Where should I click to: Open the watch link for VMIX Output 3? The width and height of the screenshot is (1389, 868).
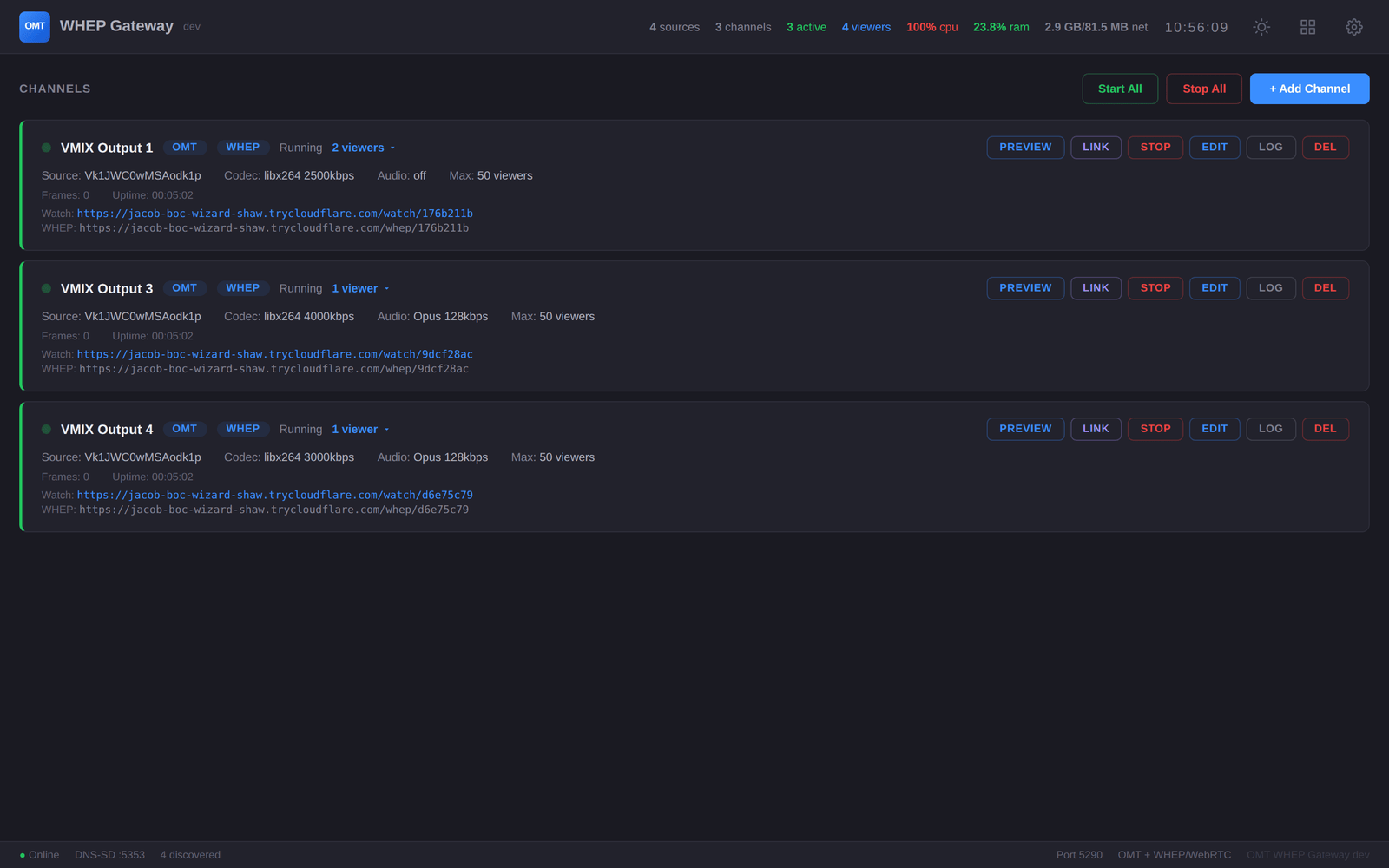click(x=275, y=353)
